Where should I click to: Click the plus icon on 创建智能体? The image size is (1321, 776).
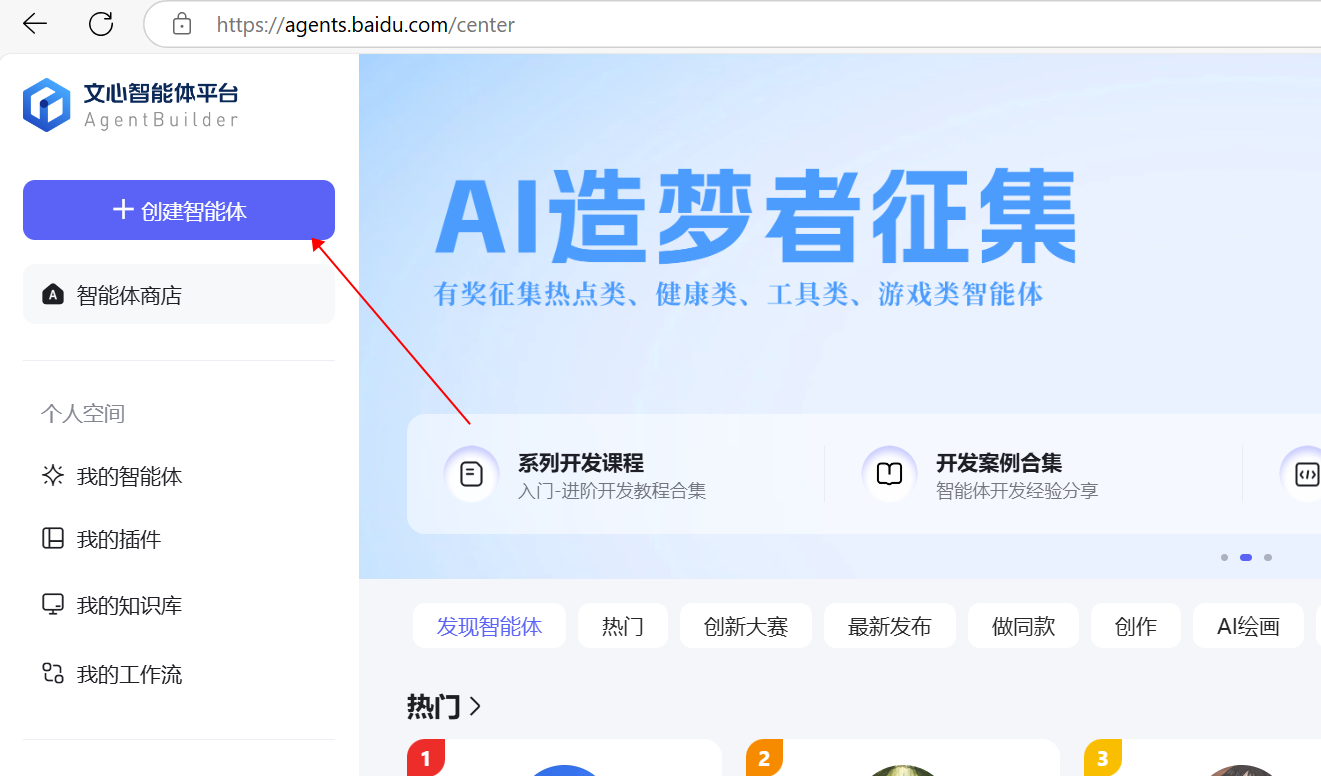123,210
